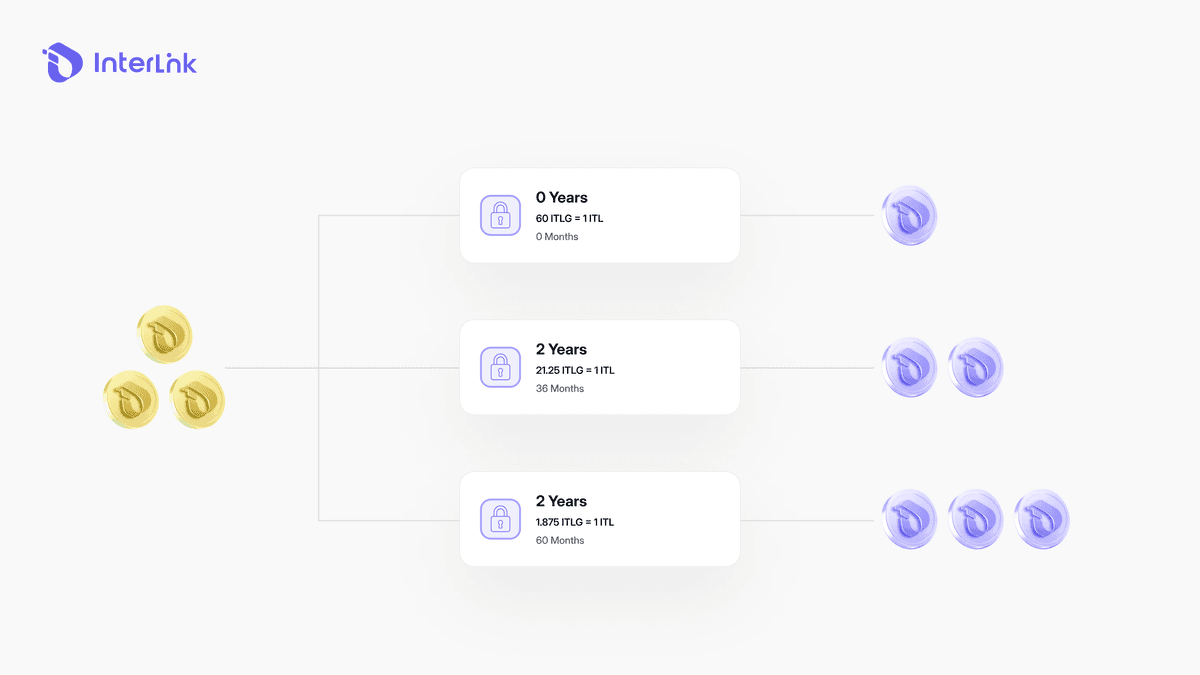Click the top gold ITLG coin
The width and height of the screenshot is (1200, 675).
click(x=165, y=335)
